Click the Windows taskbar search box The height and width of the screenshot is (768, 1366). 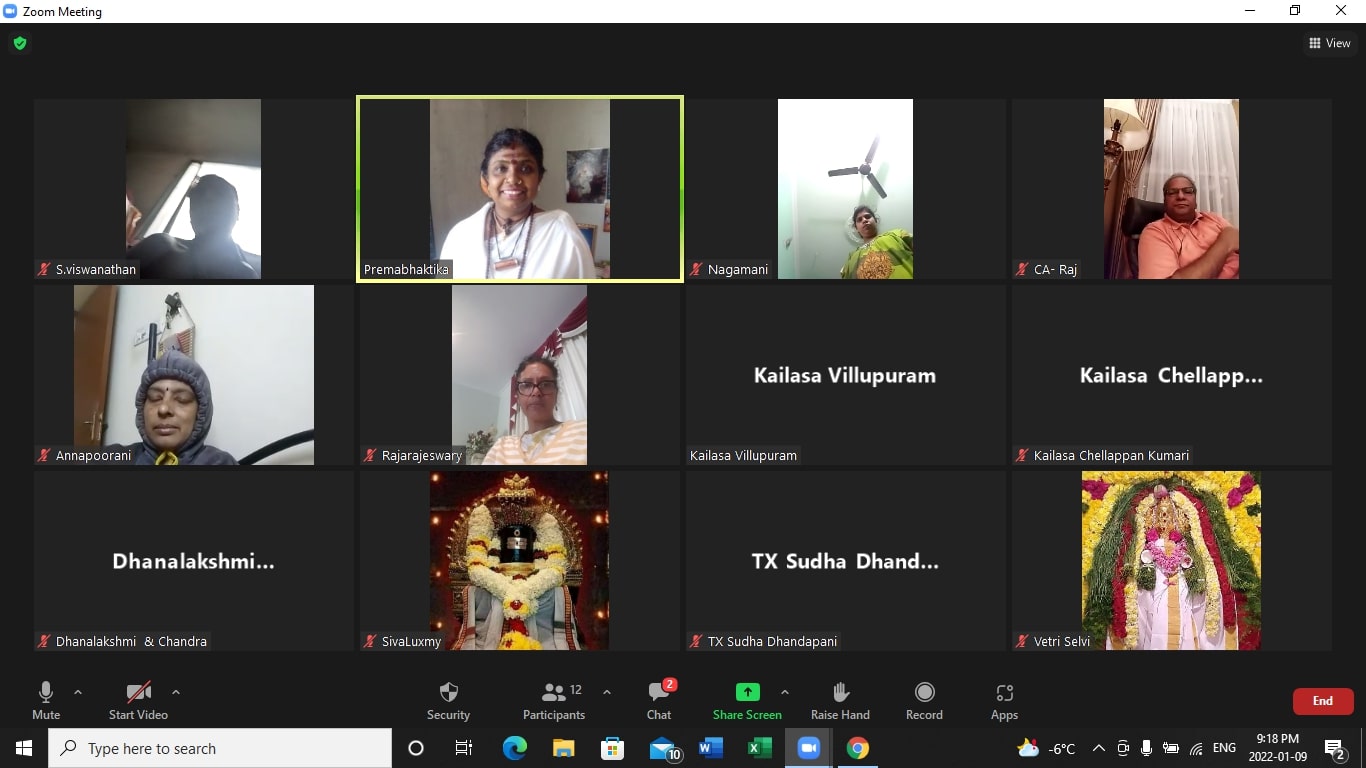pyautogui.click(x=220, y=748)
